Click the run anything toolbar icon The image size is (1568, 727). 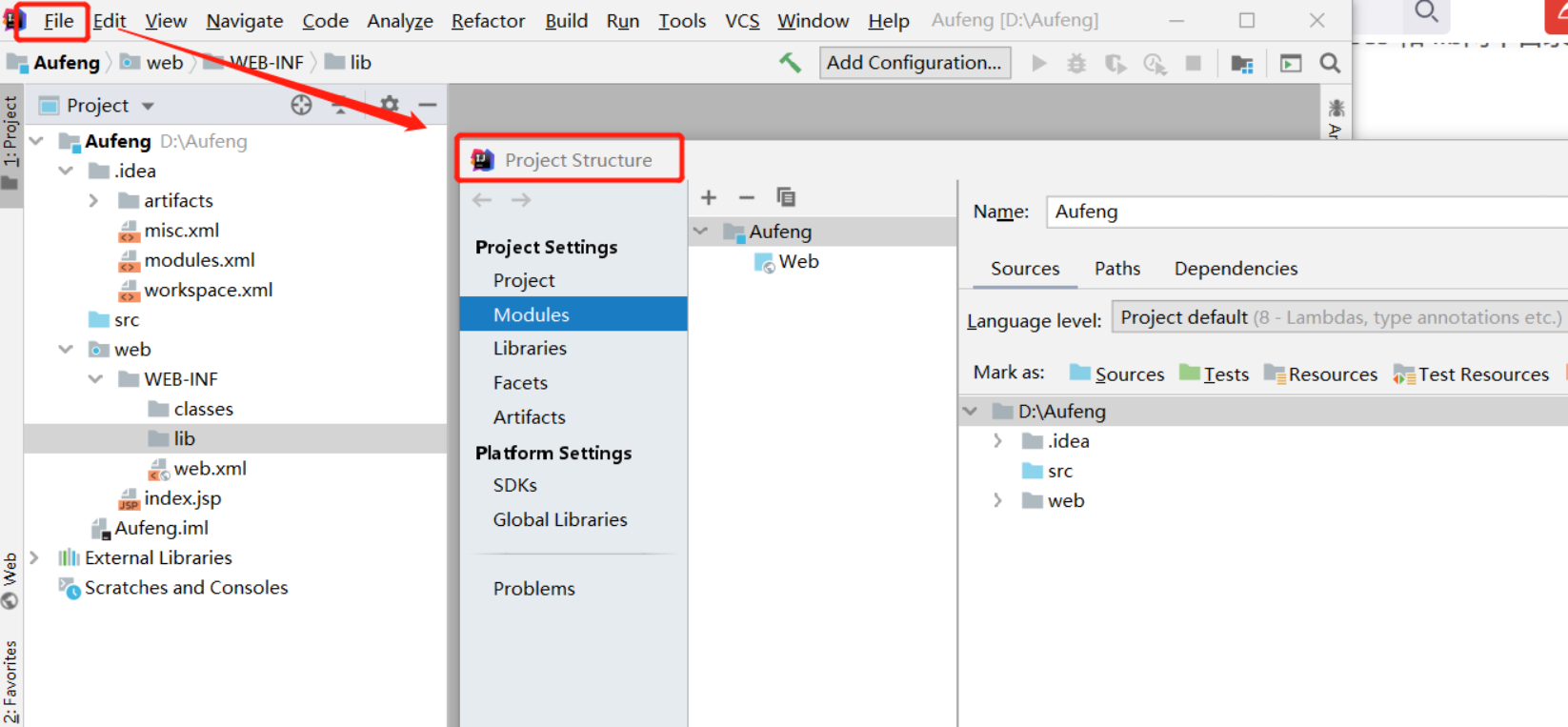click(1291, 64)
